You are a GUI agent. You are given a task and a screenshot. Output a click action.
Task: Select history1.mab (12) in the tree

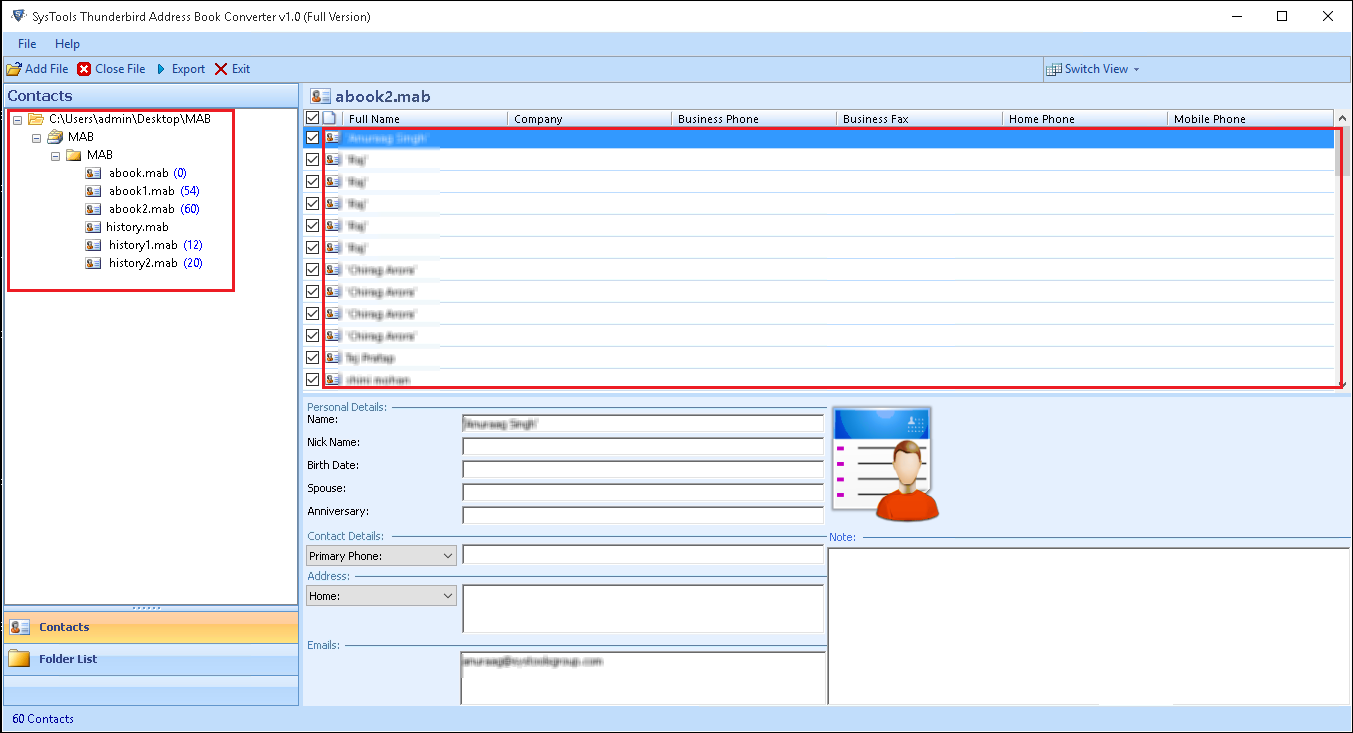(155, 245)
